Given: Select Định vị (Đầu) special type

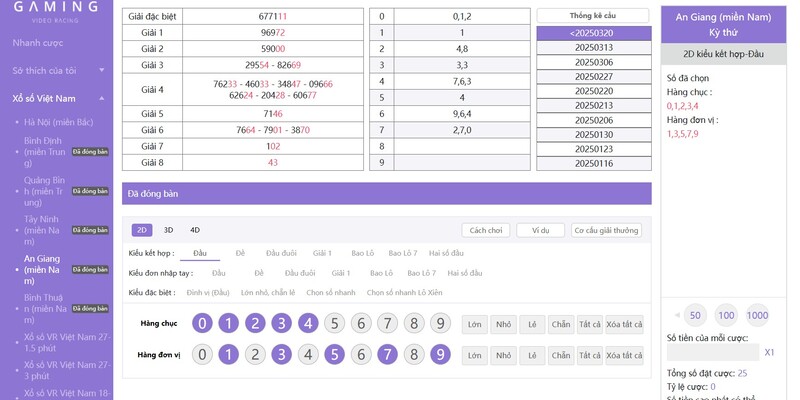Looking at the screenshot, I should click(x=208, y=292).
